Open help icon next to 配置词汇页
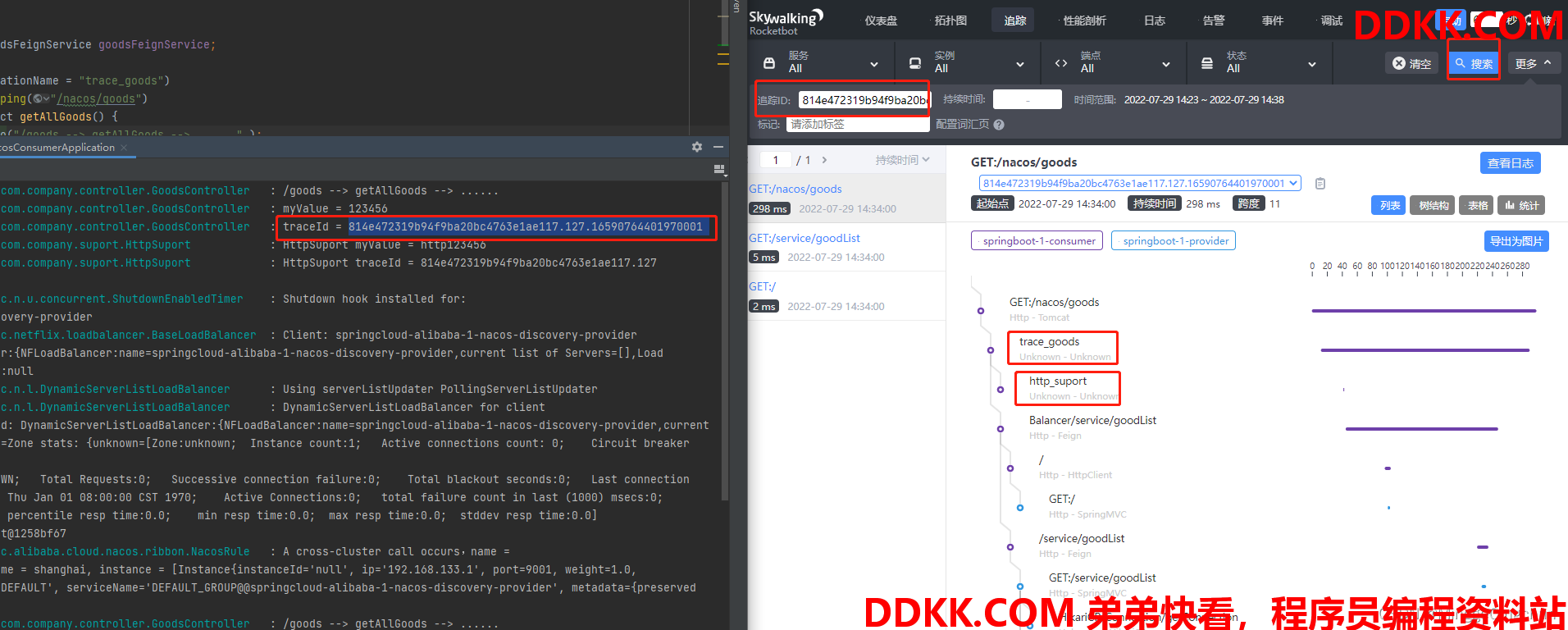Screen dimensions: 1568x630 pos(999,125)
